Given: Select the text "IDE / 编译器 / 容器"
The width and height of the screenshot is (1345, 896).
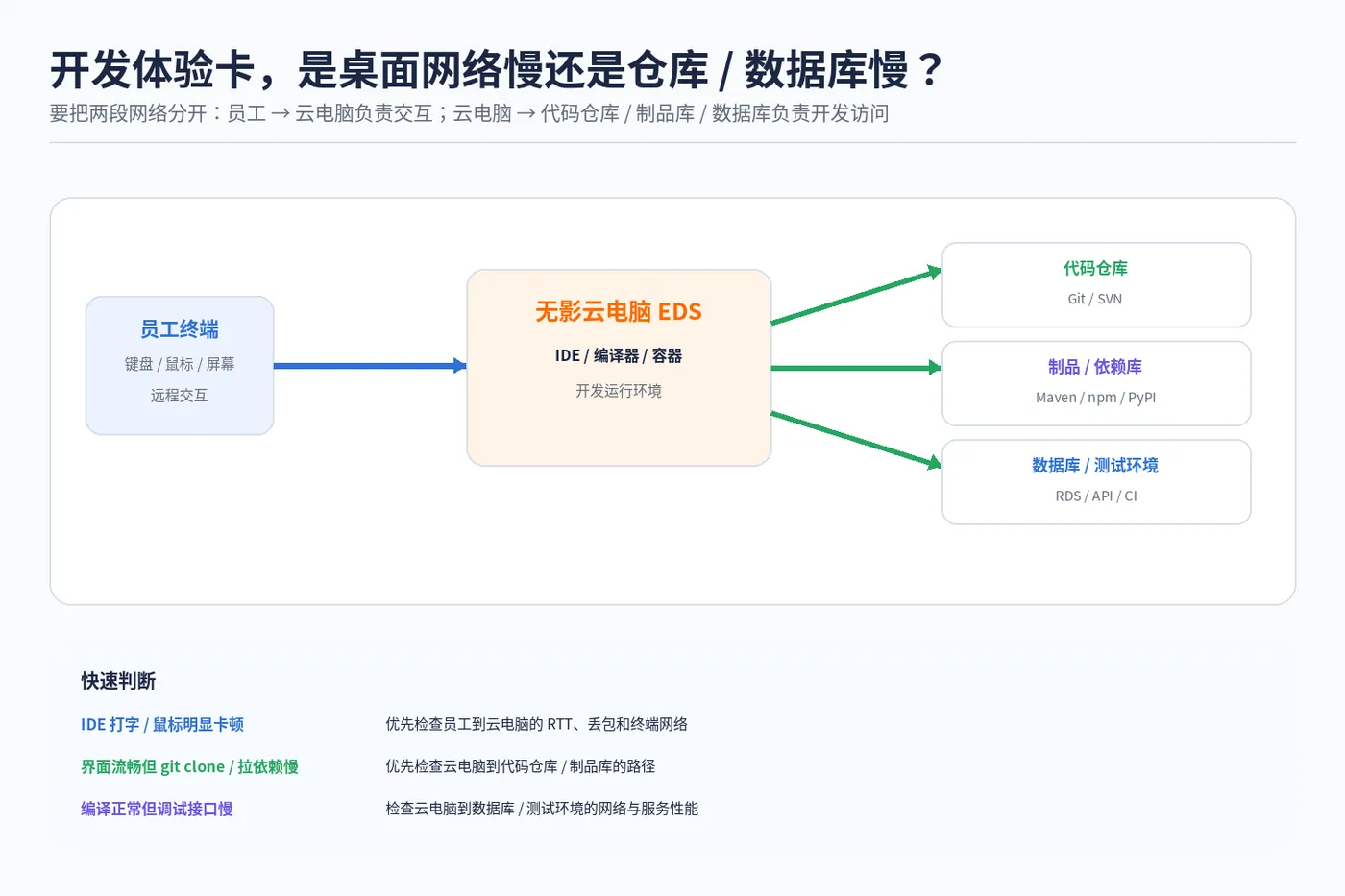Looking at the screenshot, I should pos(619,355).
